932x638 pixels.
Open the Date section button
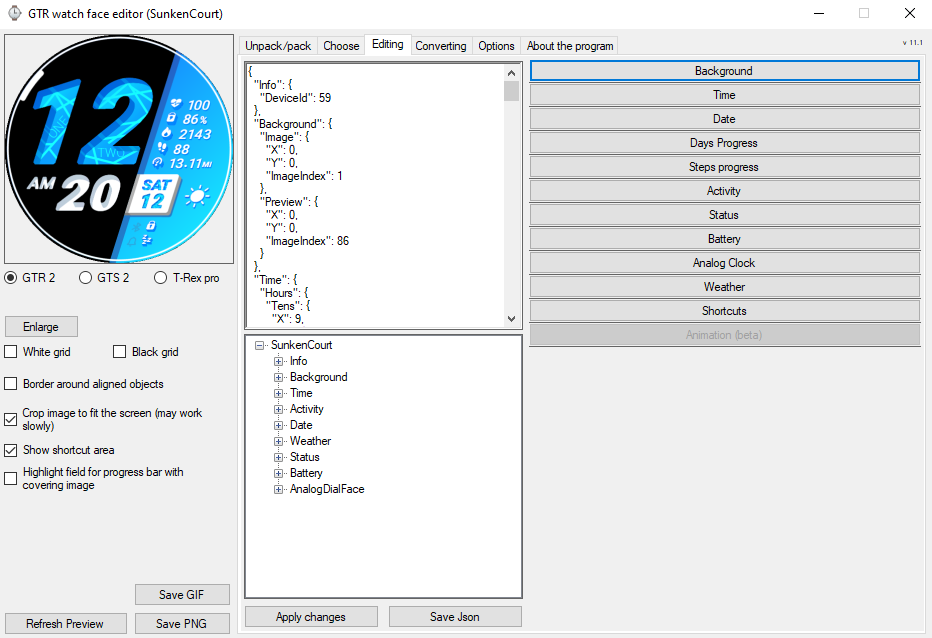pyautogui.click(x=725, y=119)
